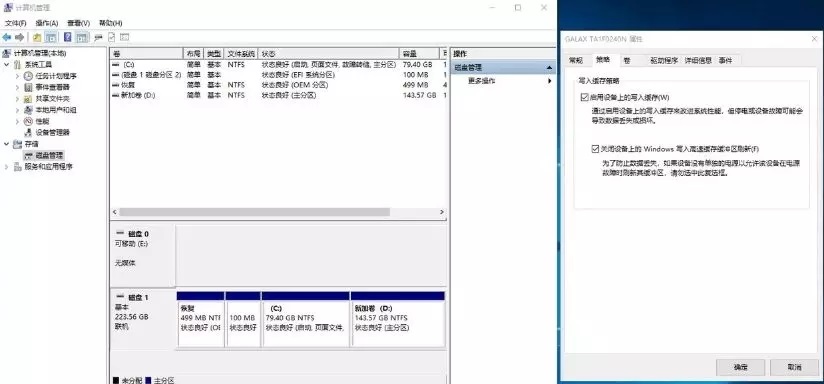Expand the 性能 tree node
The width and height of the screenshot is (824, 384).
pos(17,121)
